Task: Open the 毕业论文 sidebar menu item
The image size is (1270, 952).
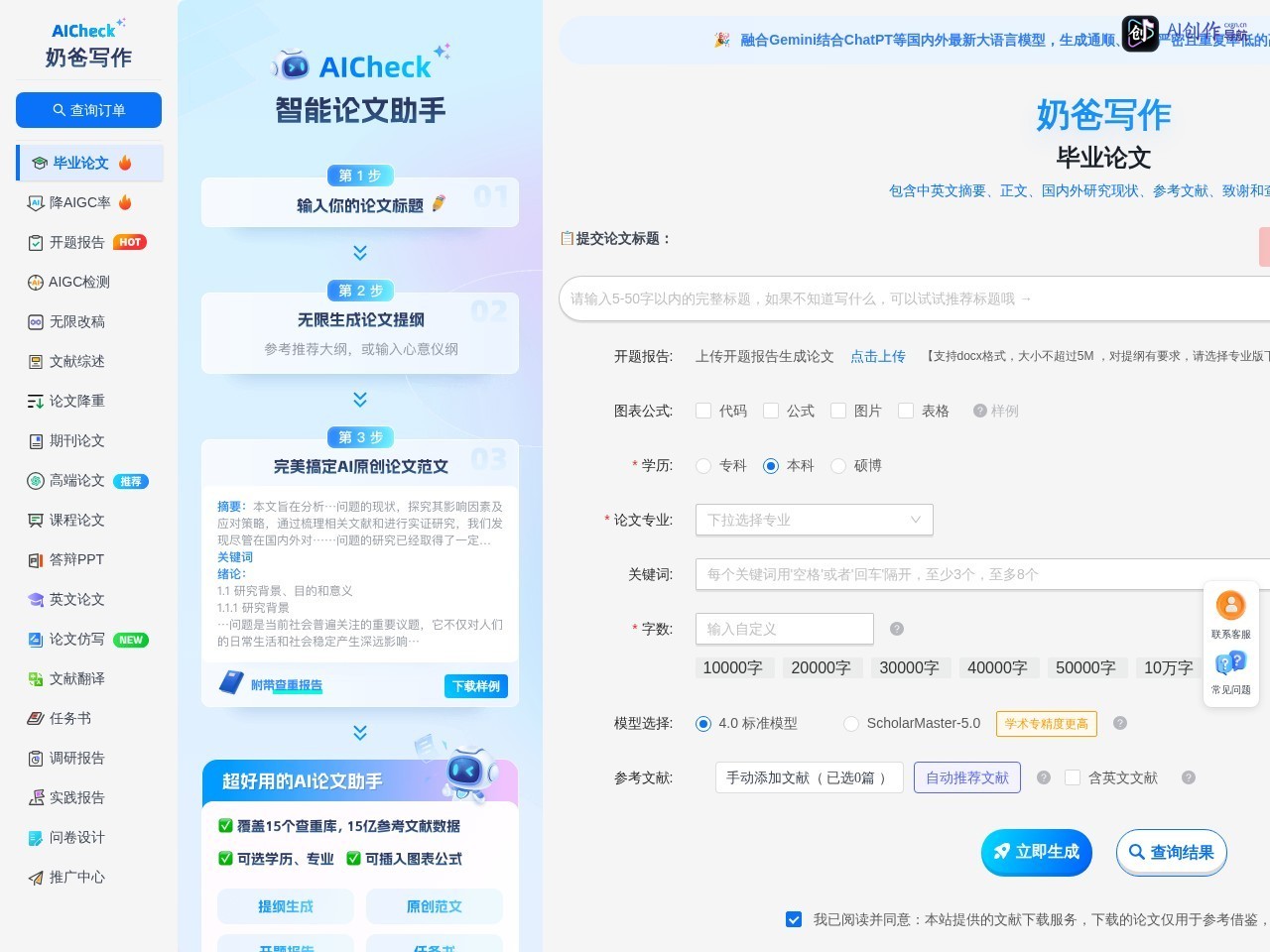Action: tap(89, 163)
